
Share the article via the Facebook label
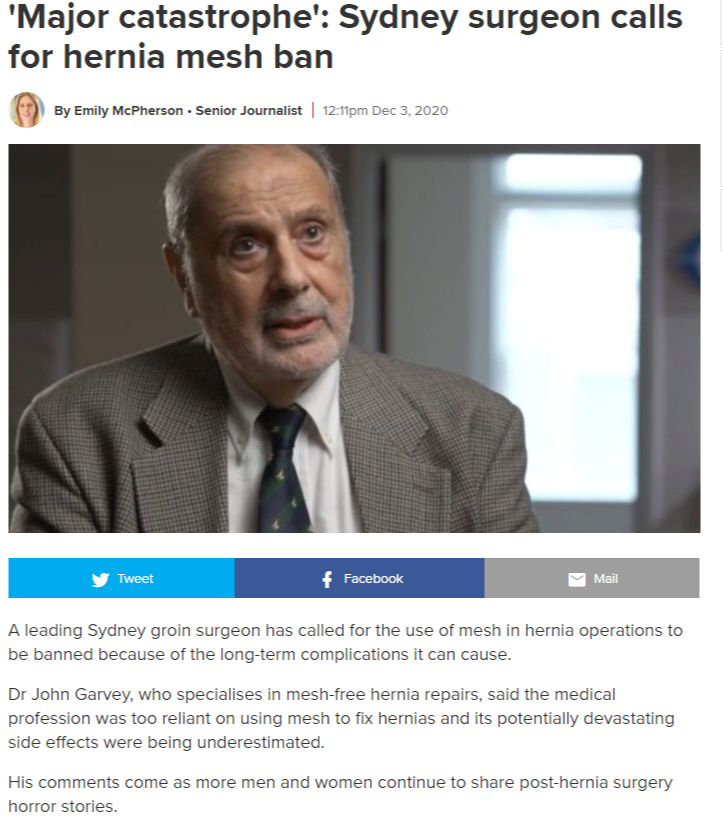[x=373, y=579]
